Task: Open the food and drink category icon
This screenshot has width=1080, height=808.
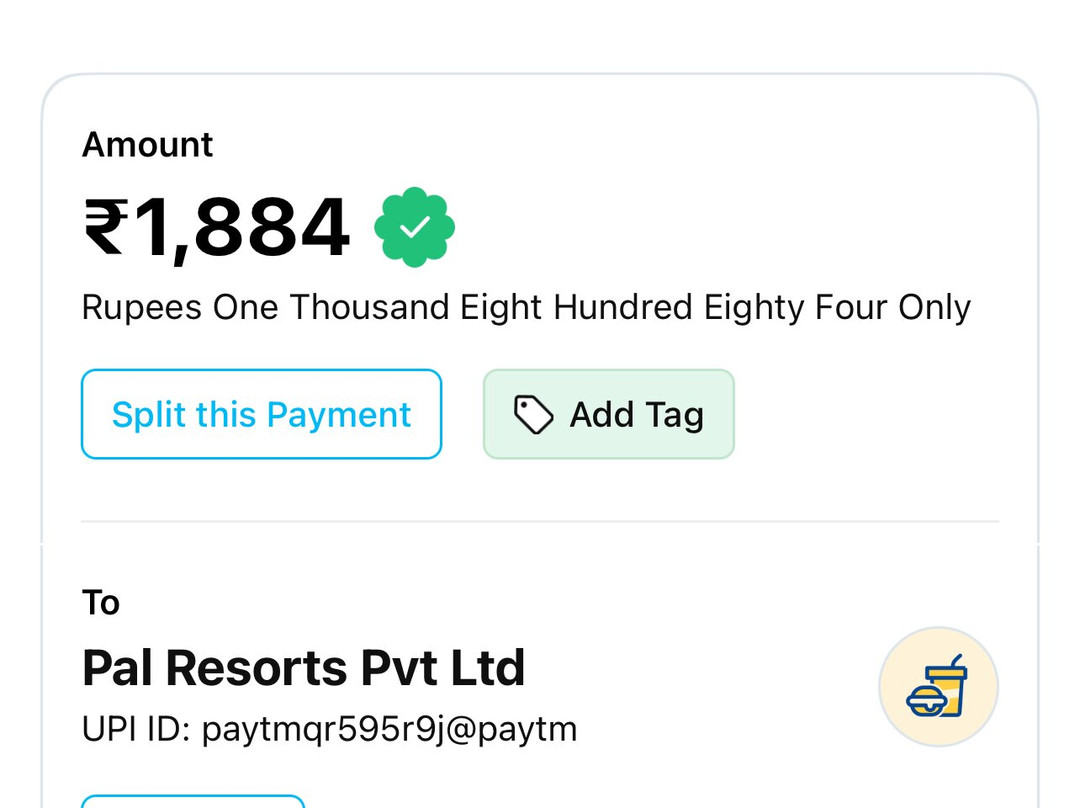Action: (x=938, y=687)
